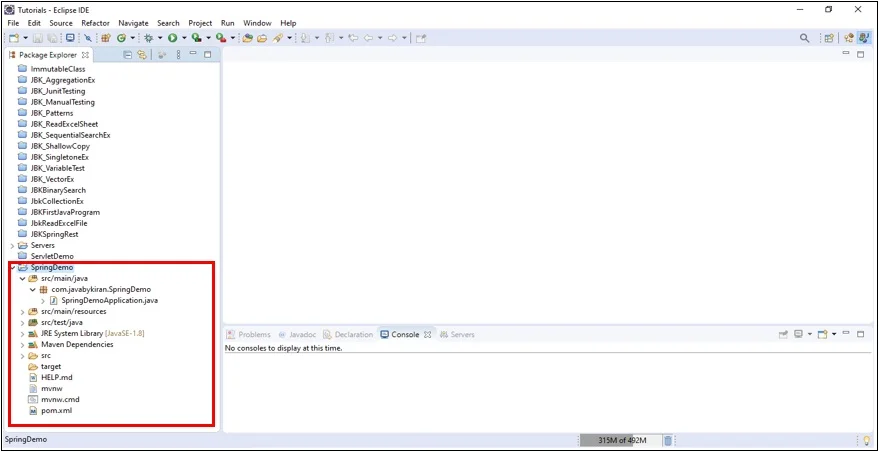Run garbage collector trash icon
This screenshot has width=879, height=452.
(x=668, y=440)
